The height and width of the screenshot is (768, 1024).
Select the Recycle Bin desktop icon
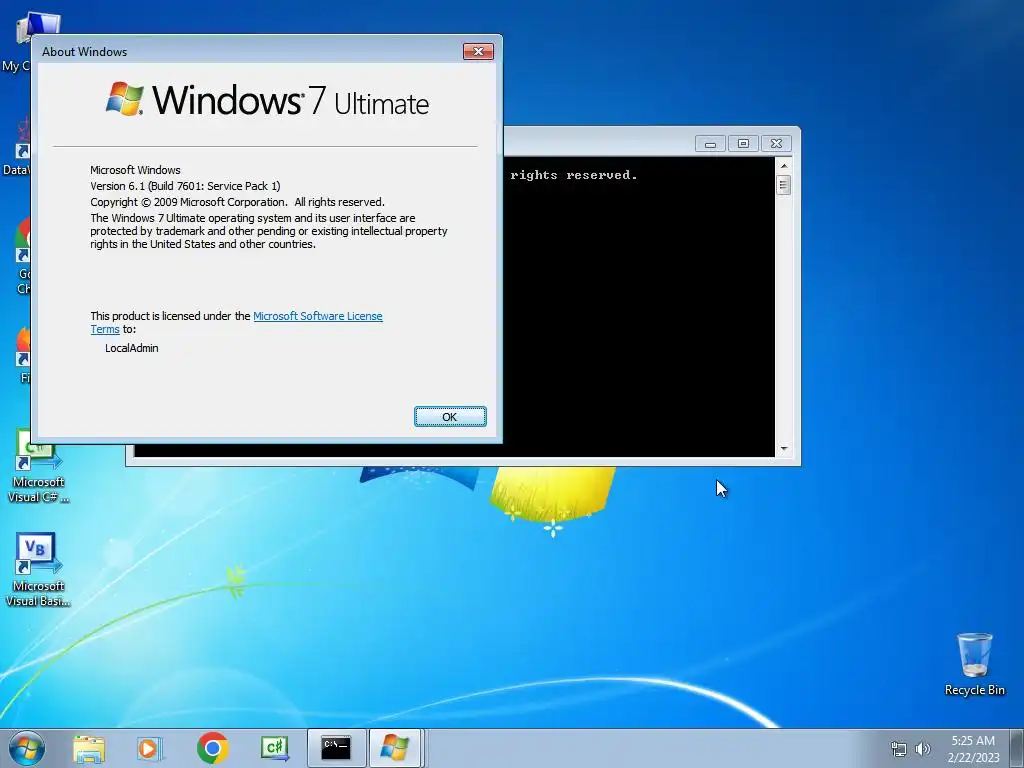(974, 664)
